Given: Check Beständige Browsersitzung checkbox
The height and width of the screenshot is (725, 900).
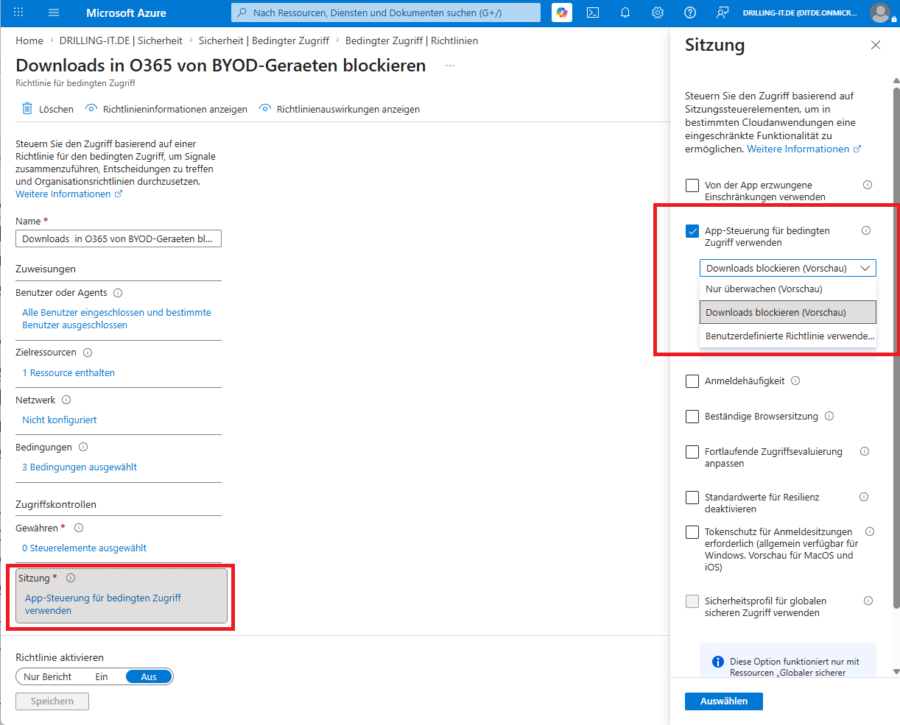Looking at the screenshot, I should click(x=692, y=417).
